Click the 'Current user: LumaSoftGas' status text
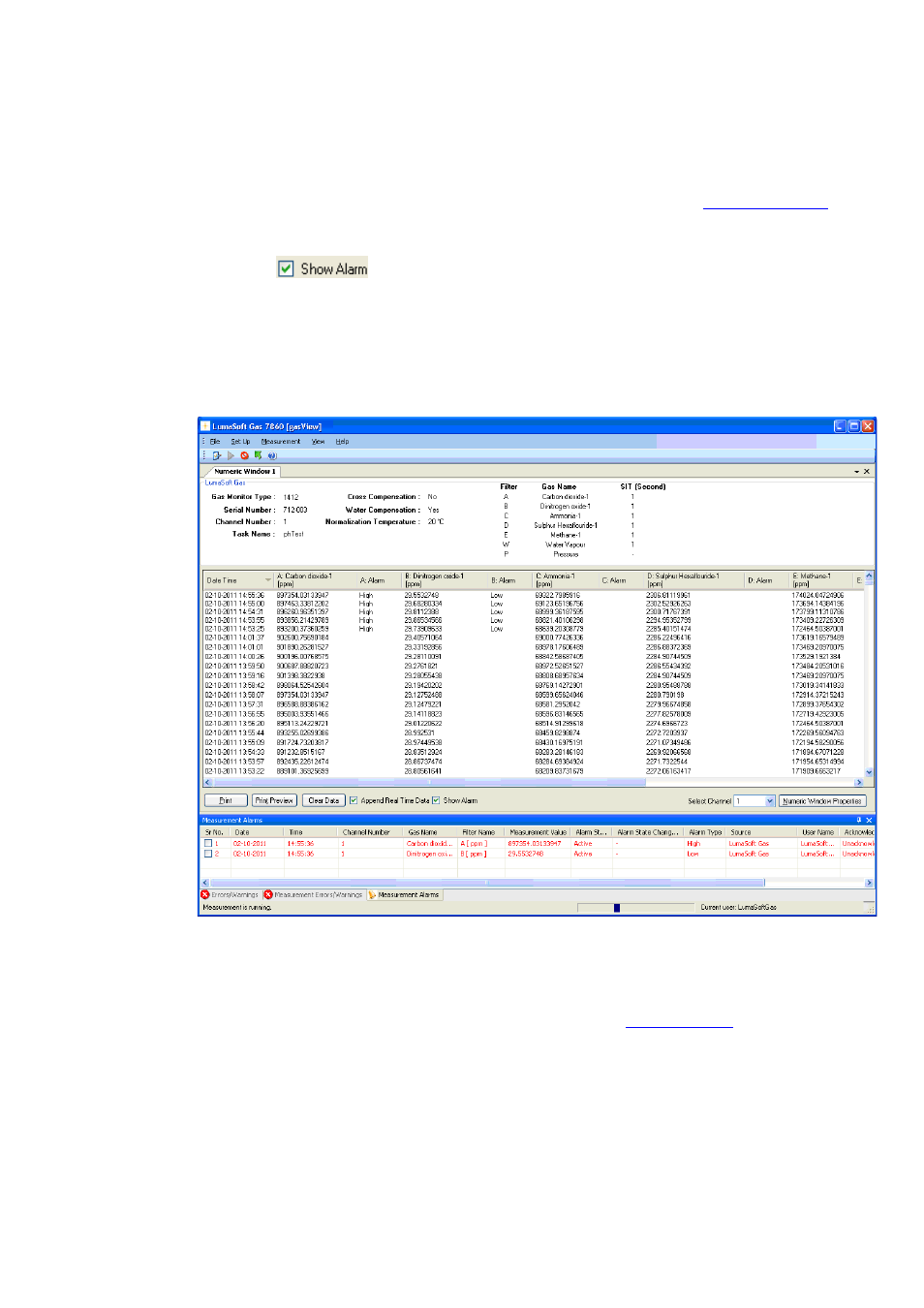The image size is (924, 1308). click(x=738, y=908)
